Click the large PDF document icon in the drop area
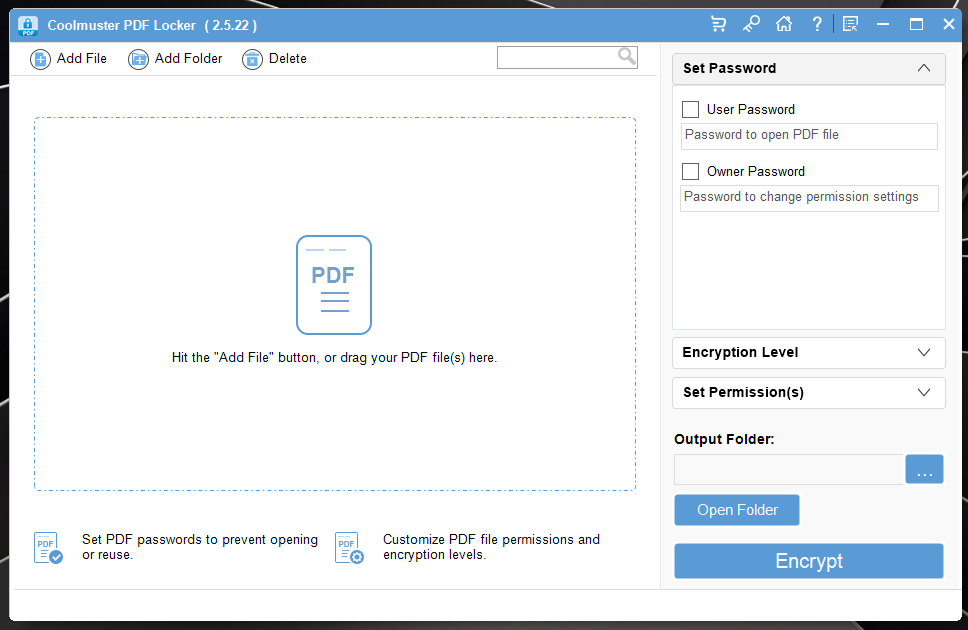 (334, 285)
